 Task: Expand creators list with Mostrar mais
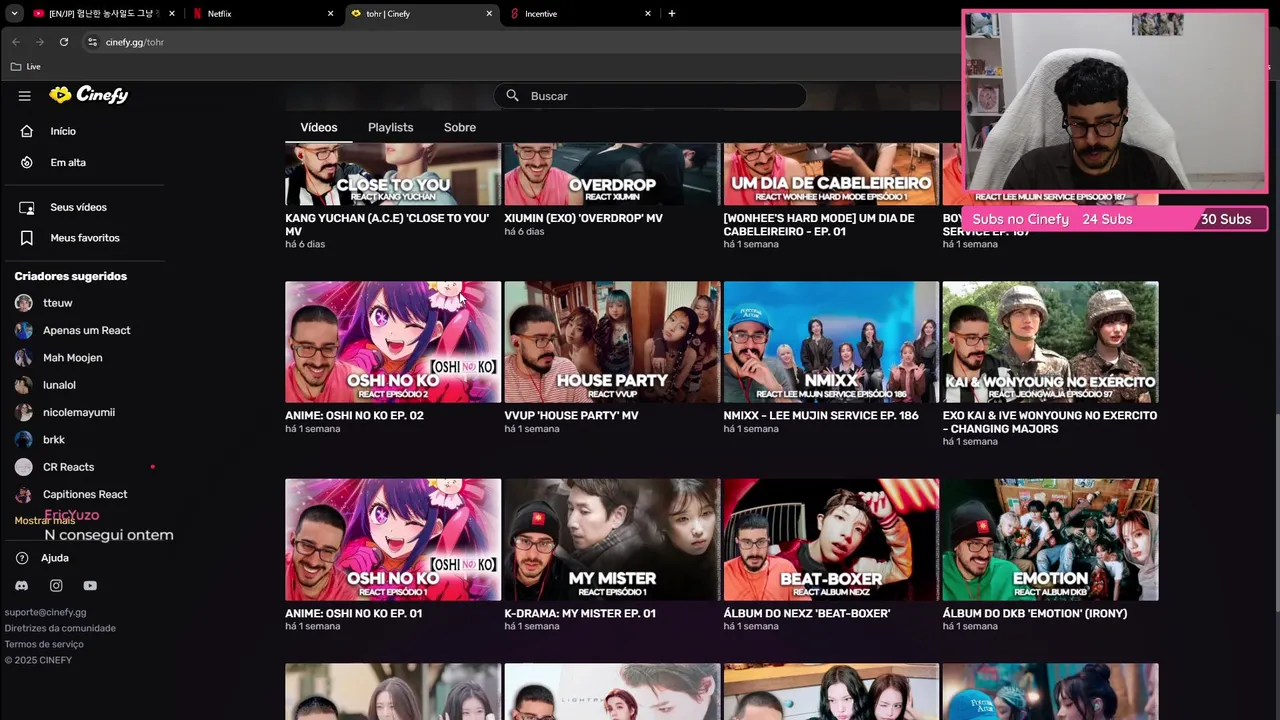[44, 521]
